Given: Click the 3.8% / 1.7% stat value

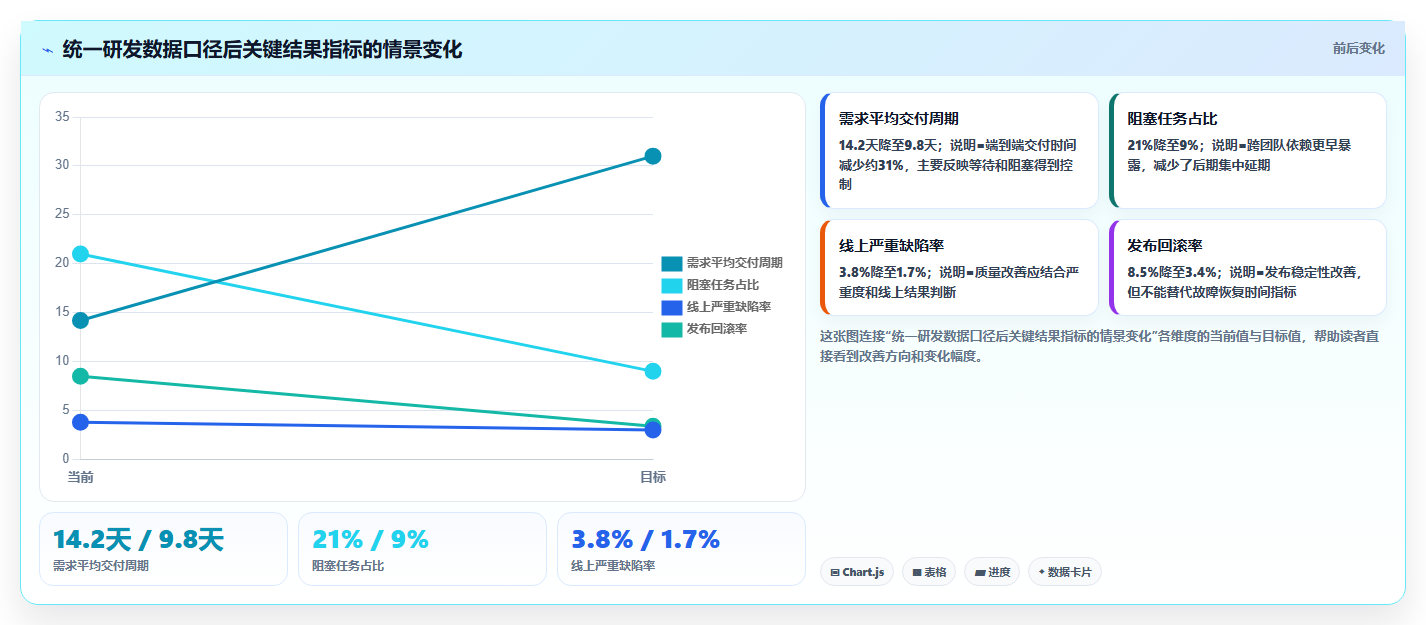Looking at the screenshot, I should (646, 540).
